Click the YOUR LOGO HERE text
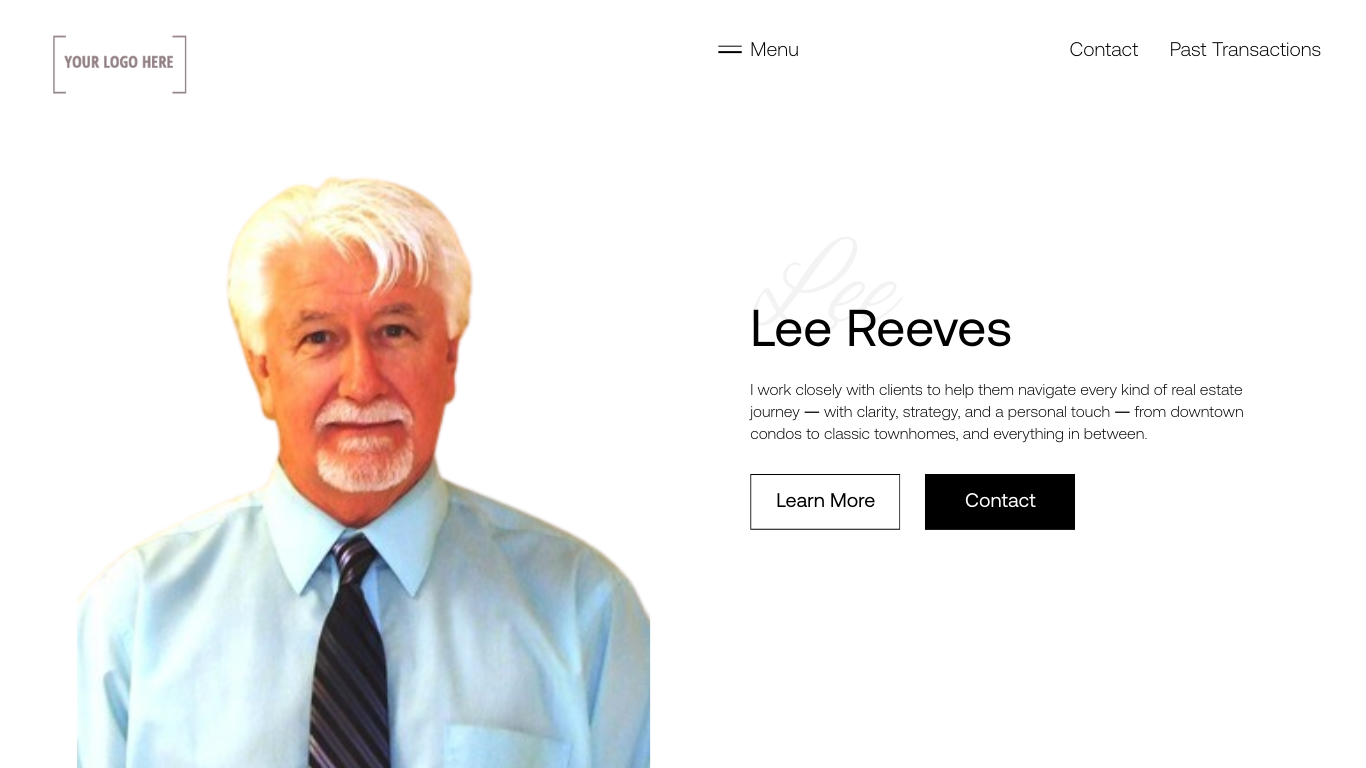This screenshot has height=768, width=1366. (x=119, y=62)
